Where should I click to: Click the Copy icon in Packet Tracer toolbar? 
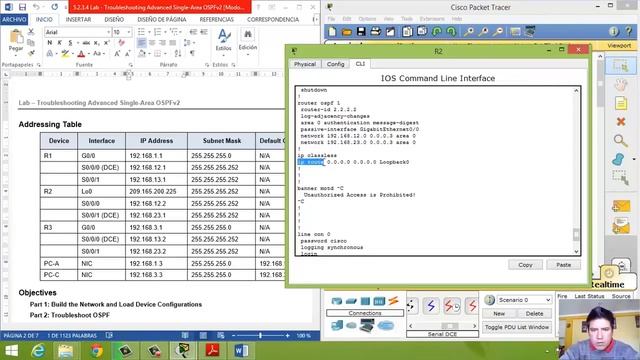pyautogui.click(x=407, y=31)
